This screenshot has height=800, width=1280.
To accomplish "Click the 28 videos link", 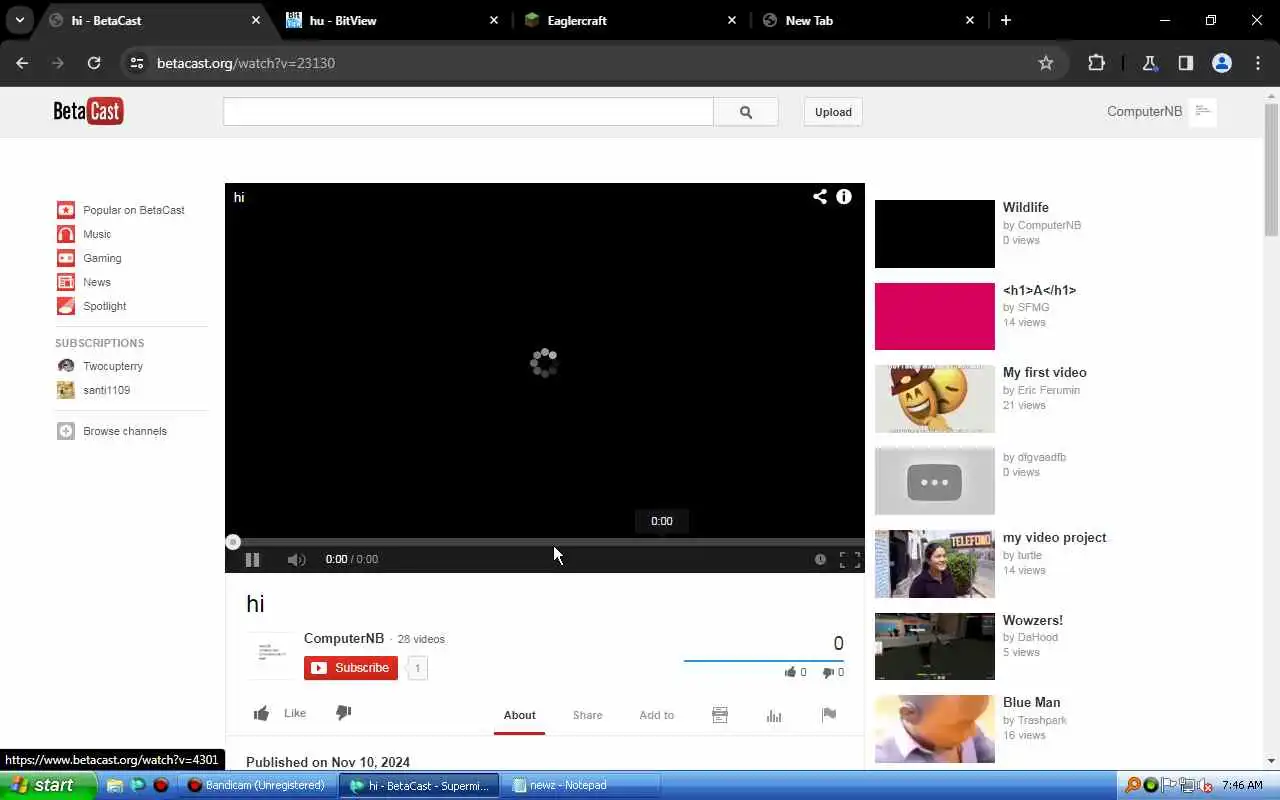I will tap(421, 639).
